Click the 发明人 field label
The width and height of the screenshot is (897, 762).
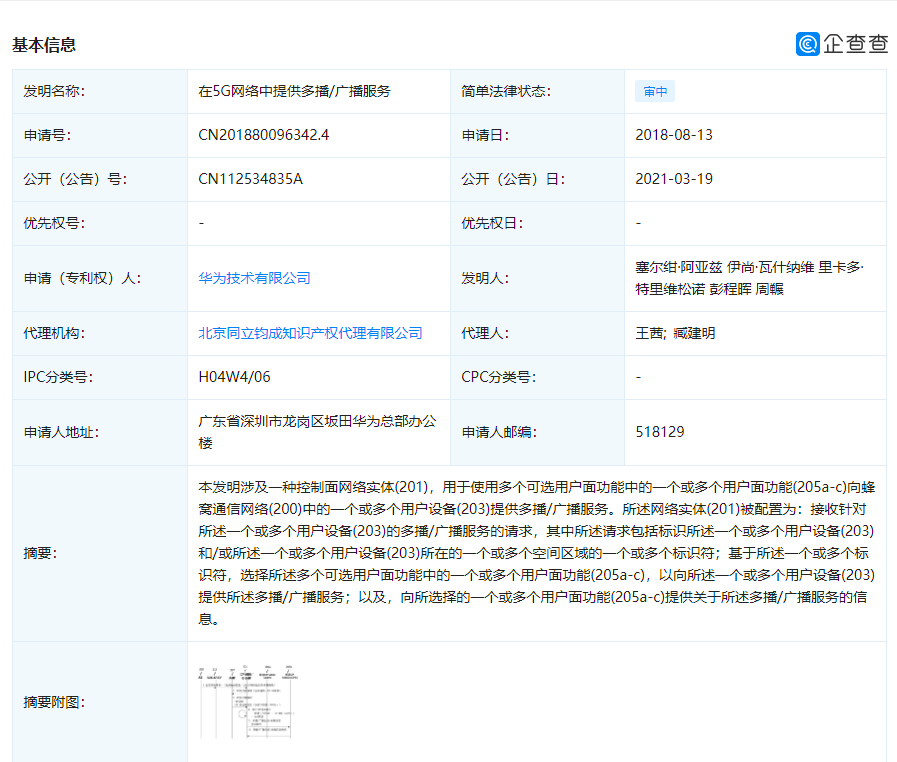(x=485, y=278)
